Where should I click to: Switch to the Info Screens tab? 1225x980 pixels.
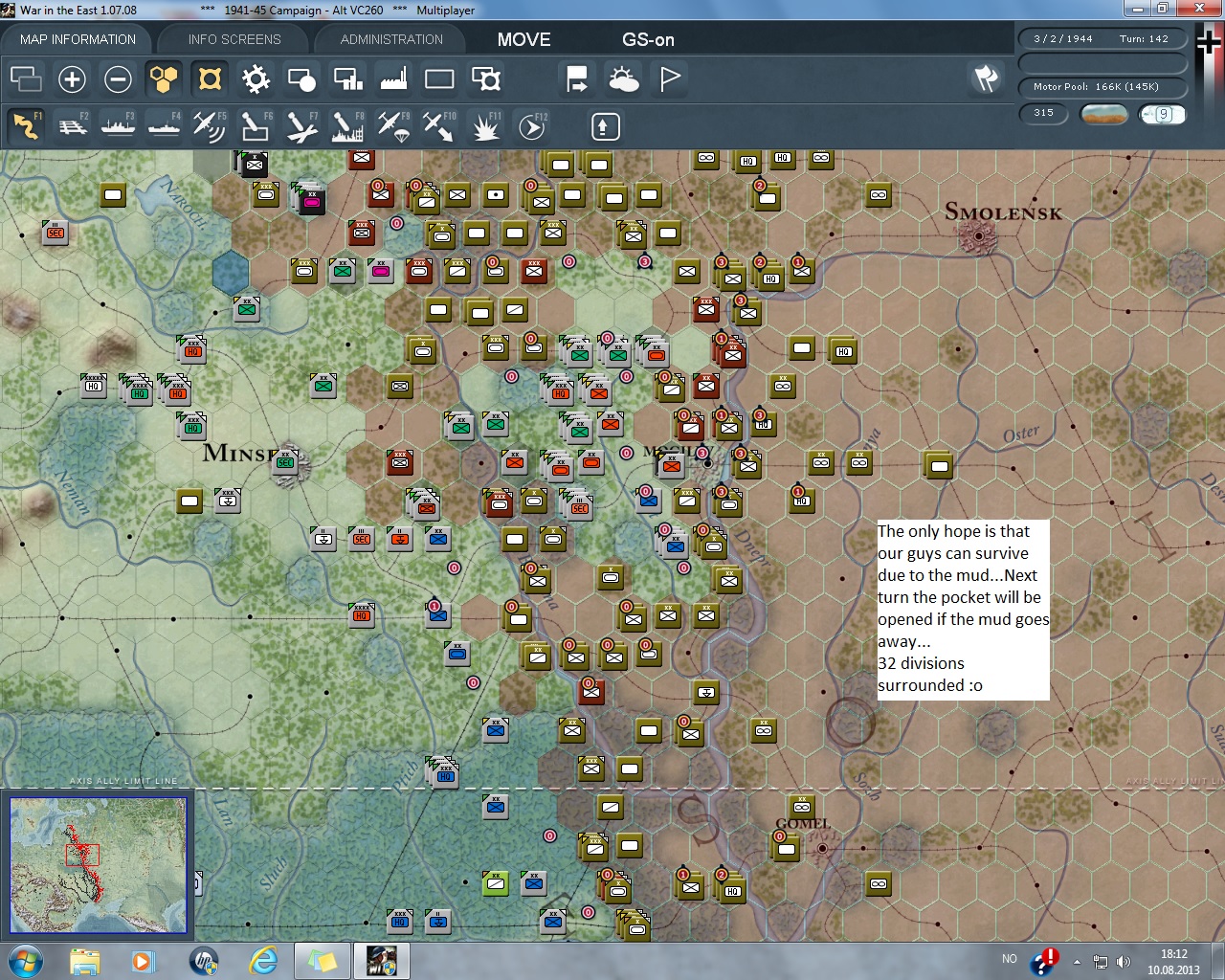point(234,39)
